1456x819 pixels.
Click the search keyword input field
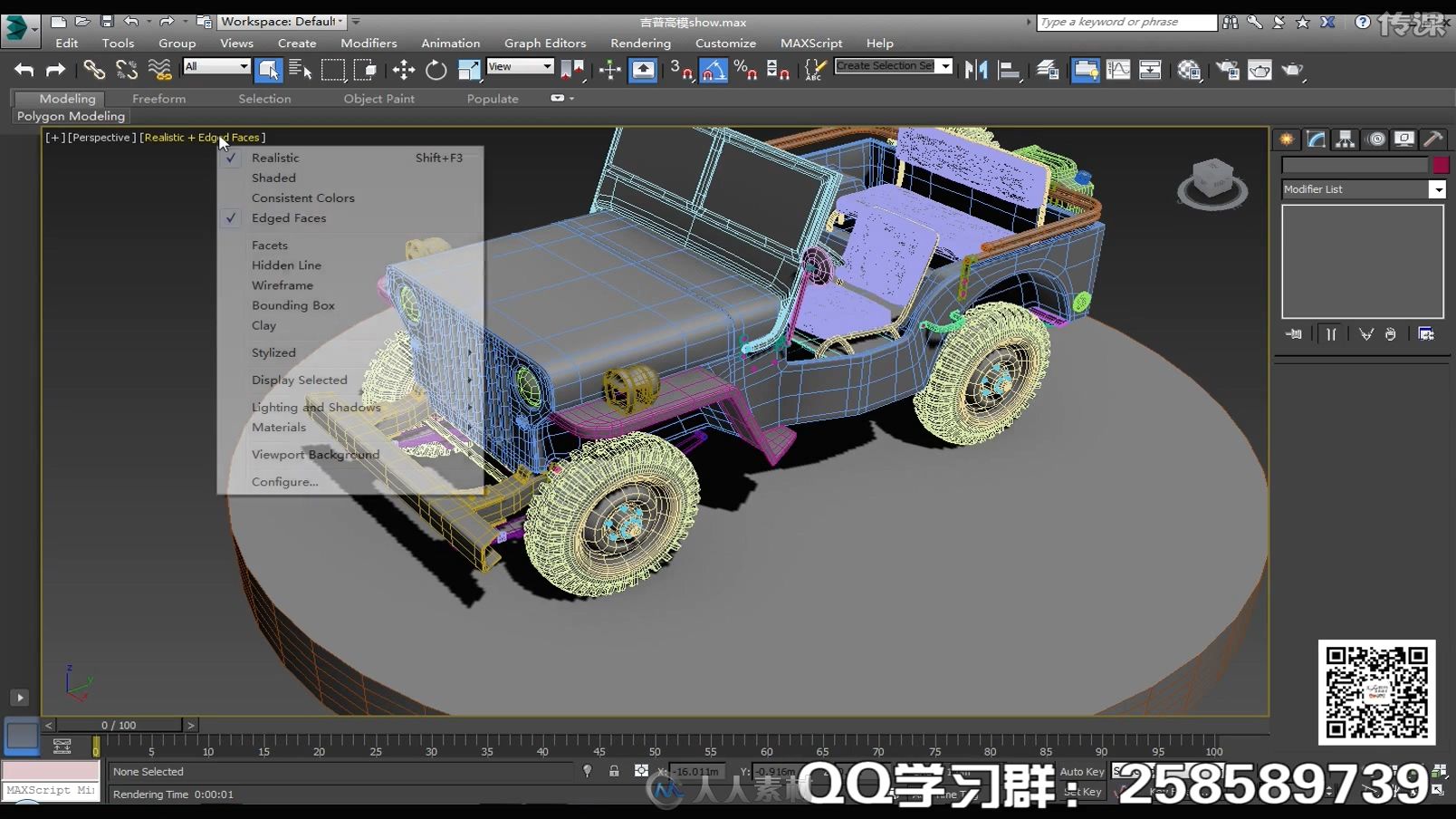(x=1126, y=22)
